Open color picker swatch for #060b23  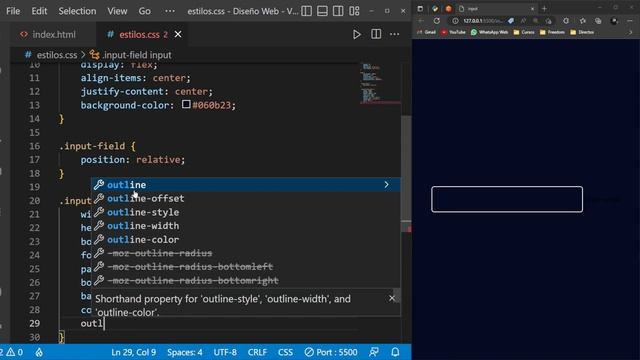coord(186,104)
